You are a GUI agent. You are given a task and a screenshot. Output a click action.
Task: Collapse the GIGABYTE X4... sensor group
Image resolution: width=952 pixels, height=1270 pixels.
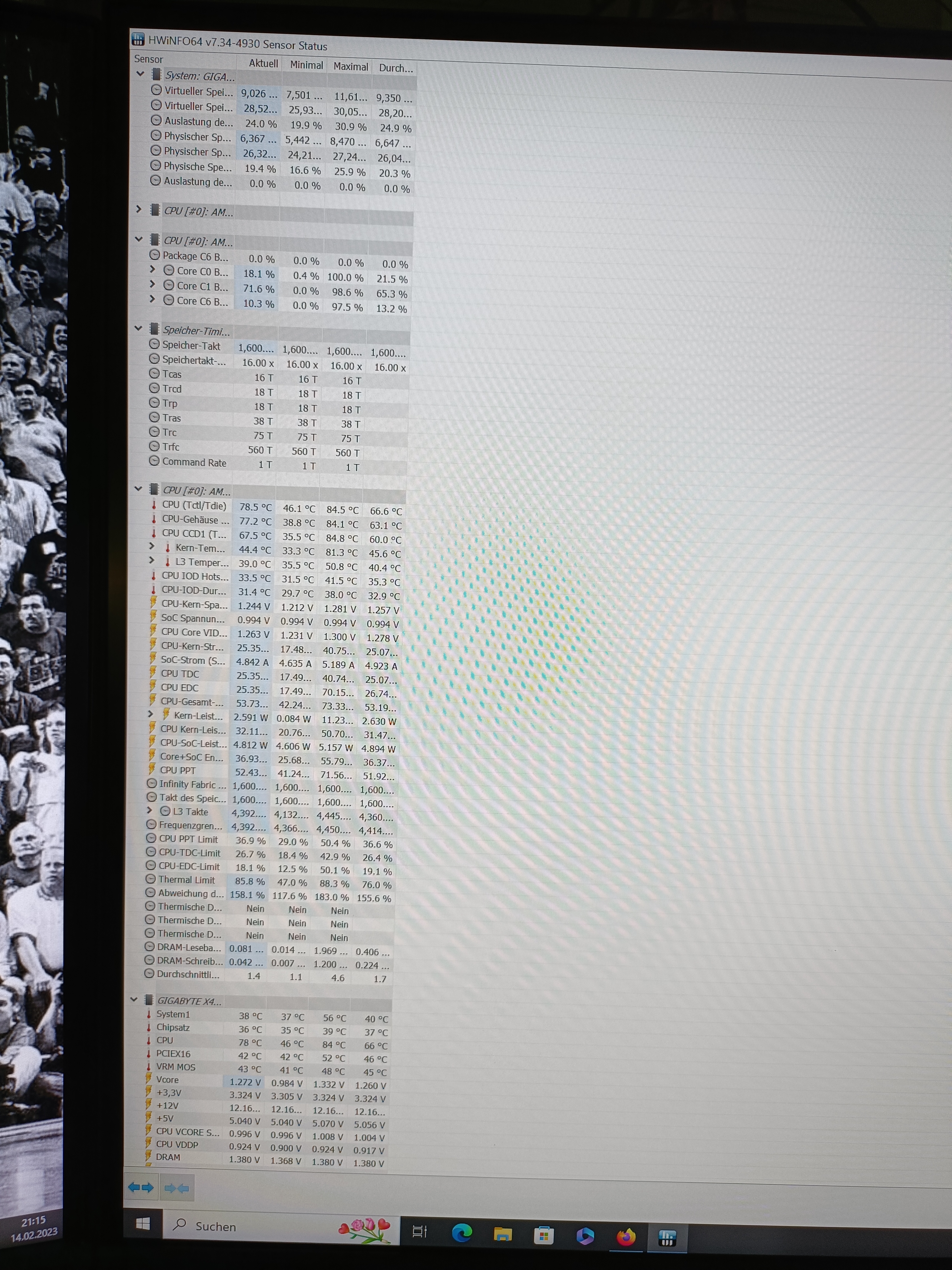pos(134,999)
